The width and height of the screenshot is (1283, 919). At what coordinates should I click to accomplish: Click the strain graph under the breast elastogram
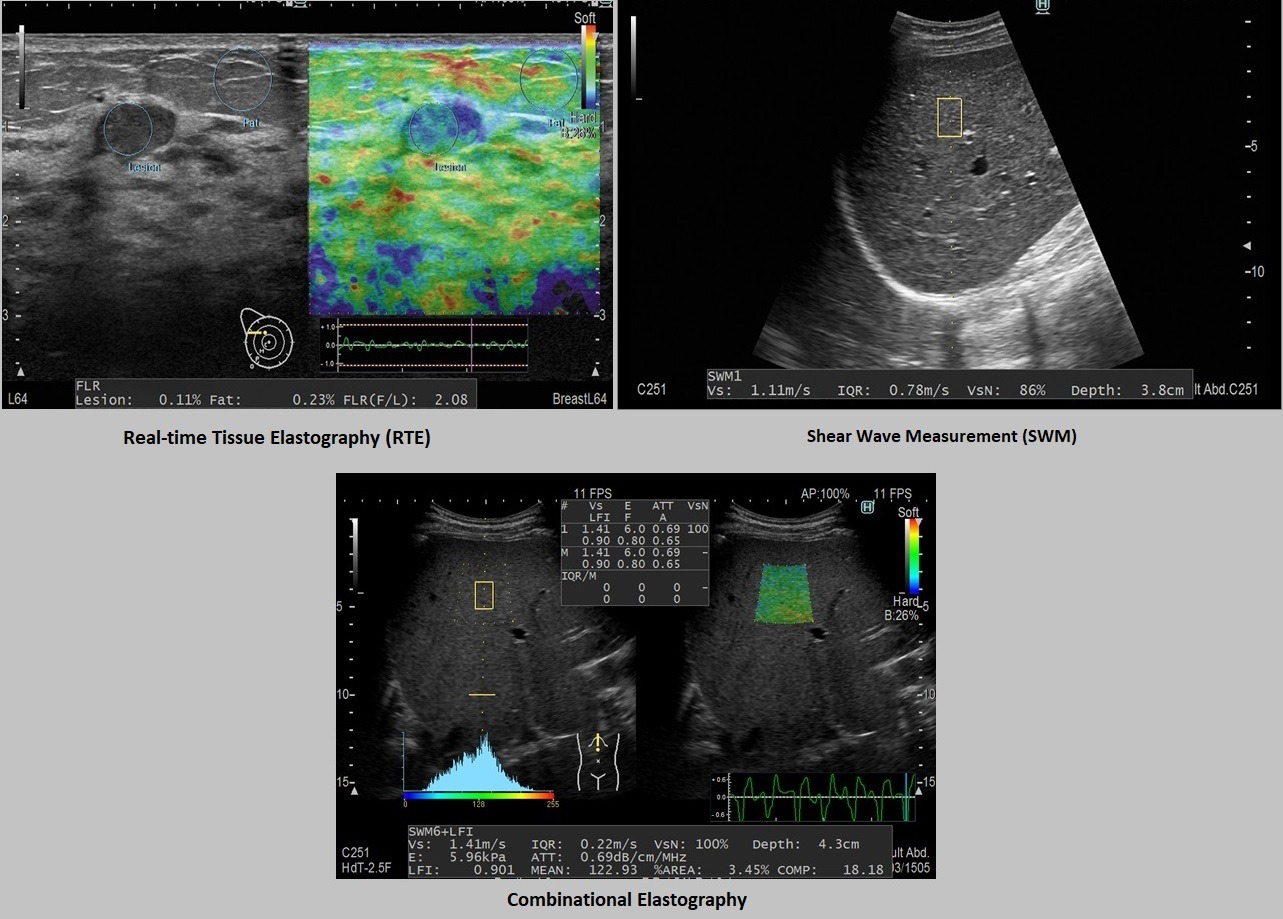(424, 343)
